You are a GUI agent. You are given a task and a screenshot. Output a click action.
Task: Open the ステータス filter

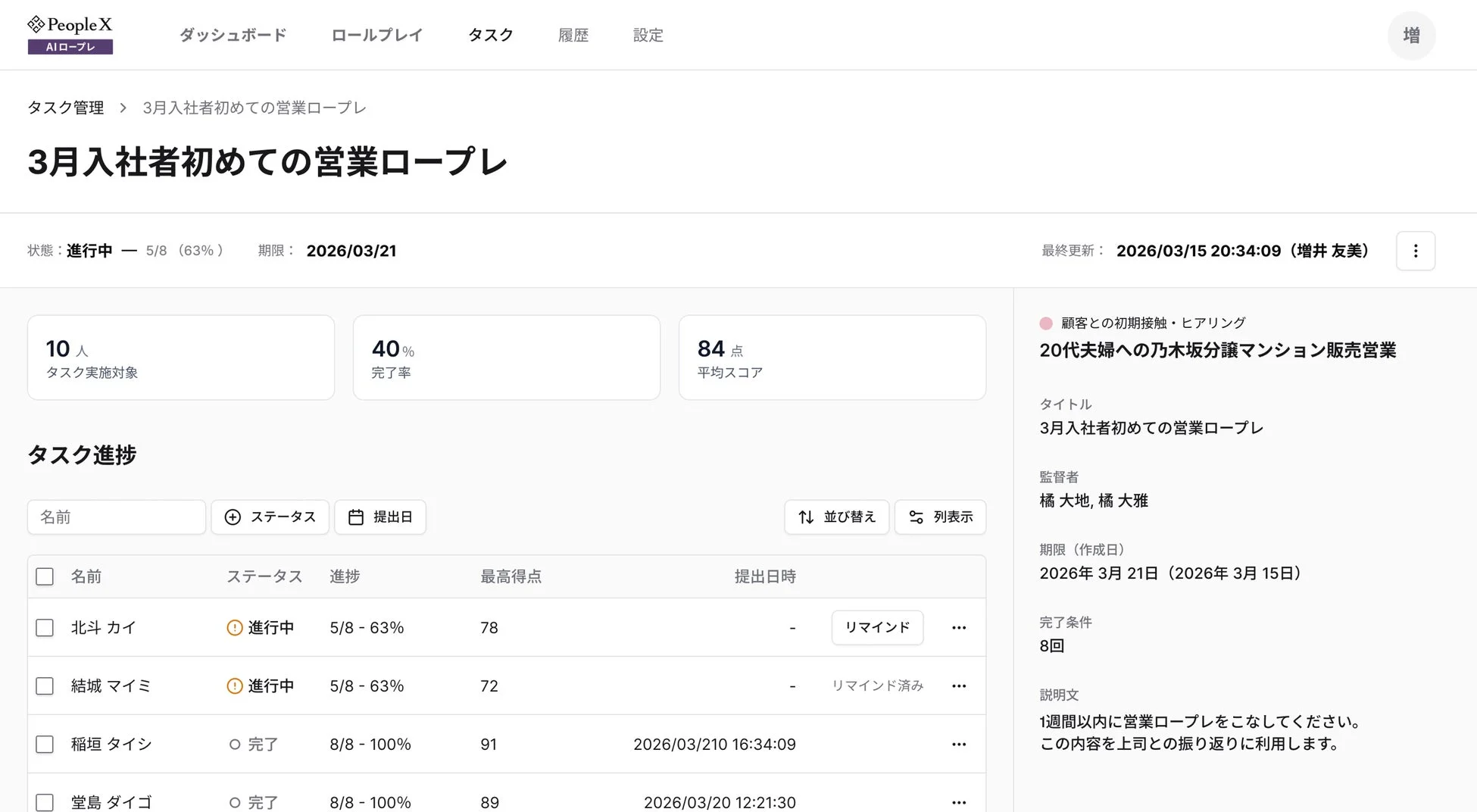coord(270,517)
